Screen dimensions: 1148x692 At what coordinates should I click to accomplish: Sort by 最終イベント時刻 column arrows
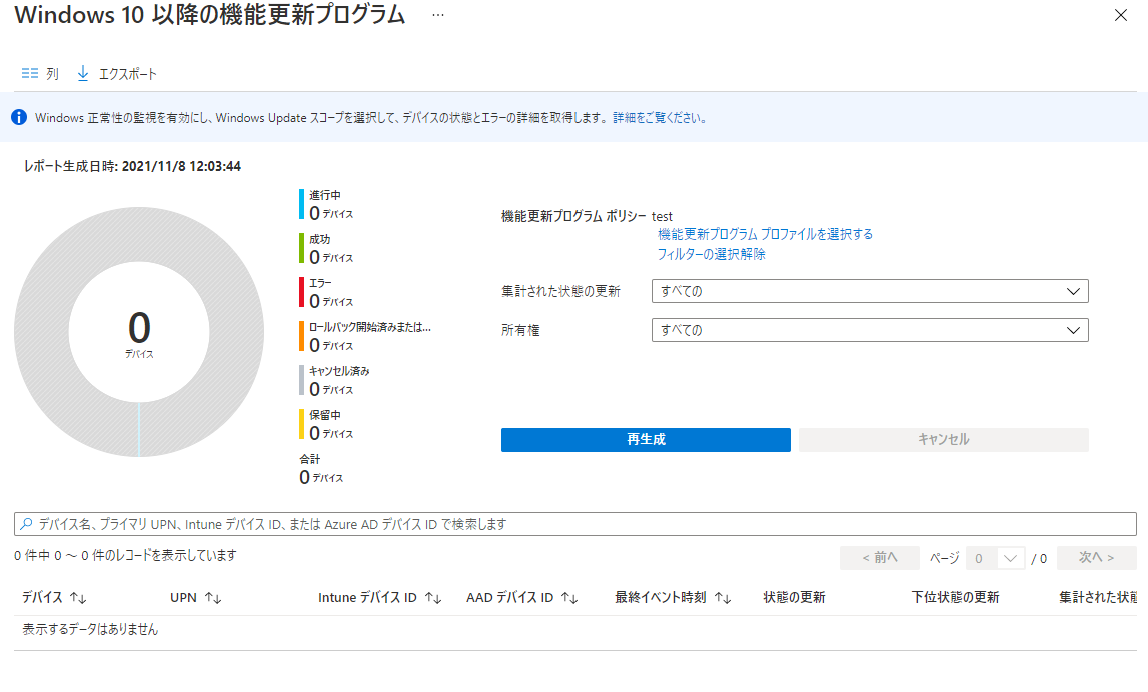tap(723, 598)
